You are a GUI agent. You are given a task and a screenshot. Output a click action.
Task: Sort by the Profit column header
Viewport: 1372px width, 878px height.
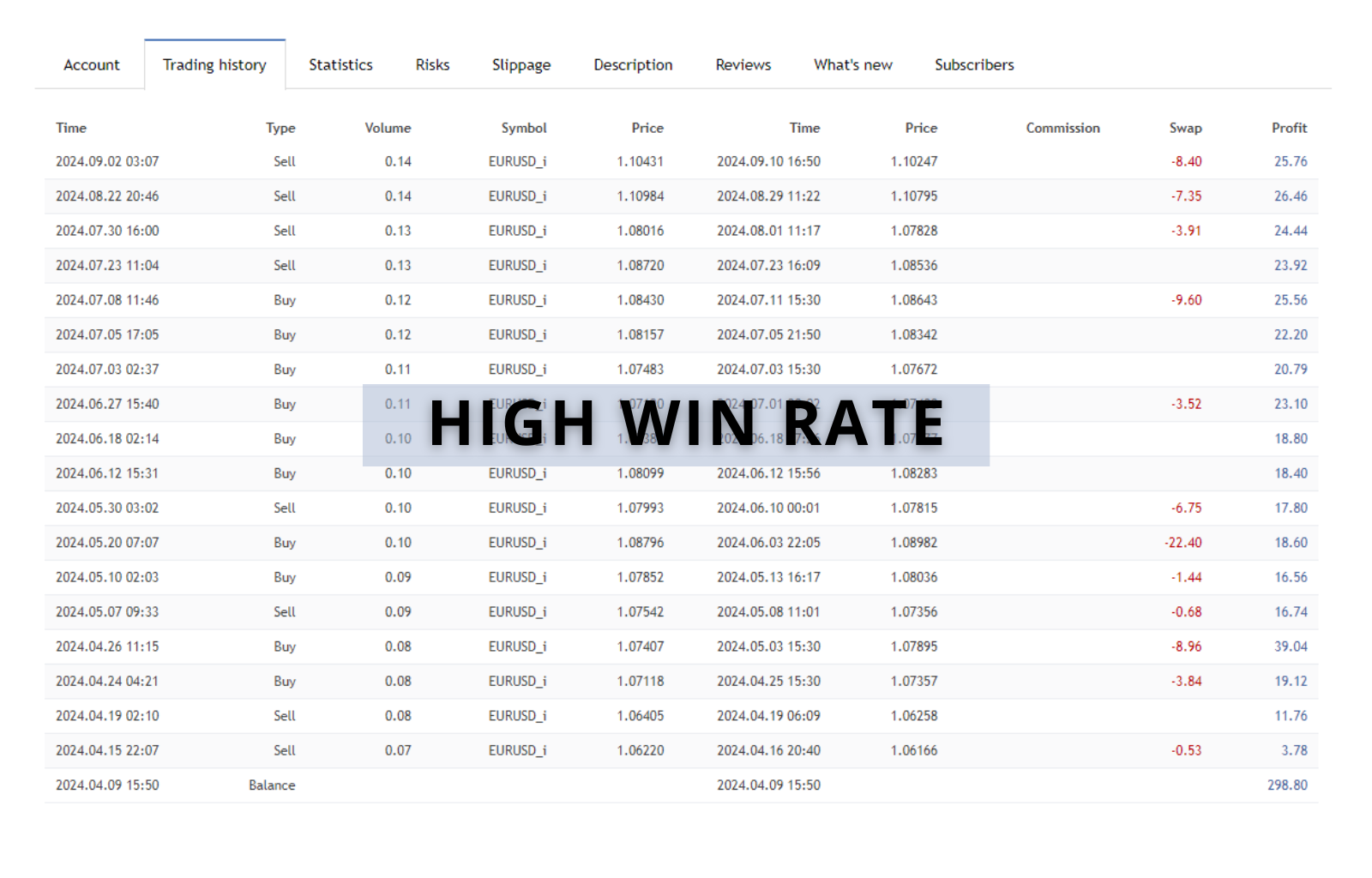[x=1289, y=128]
